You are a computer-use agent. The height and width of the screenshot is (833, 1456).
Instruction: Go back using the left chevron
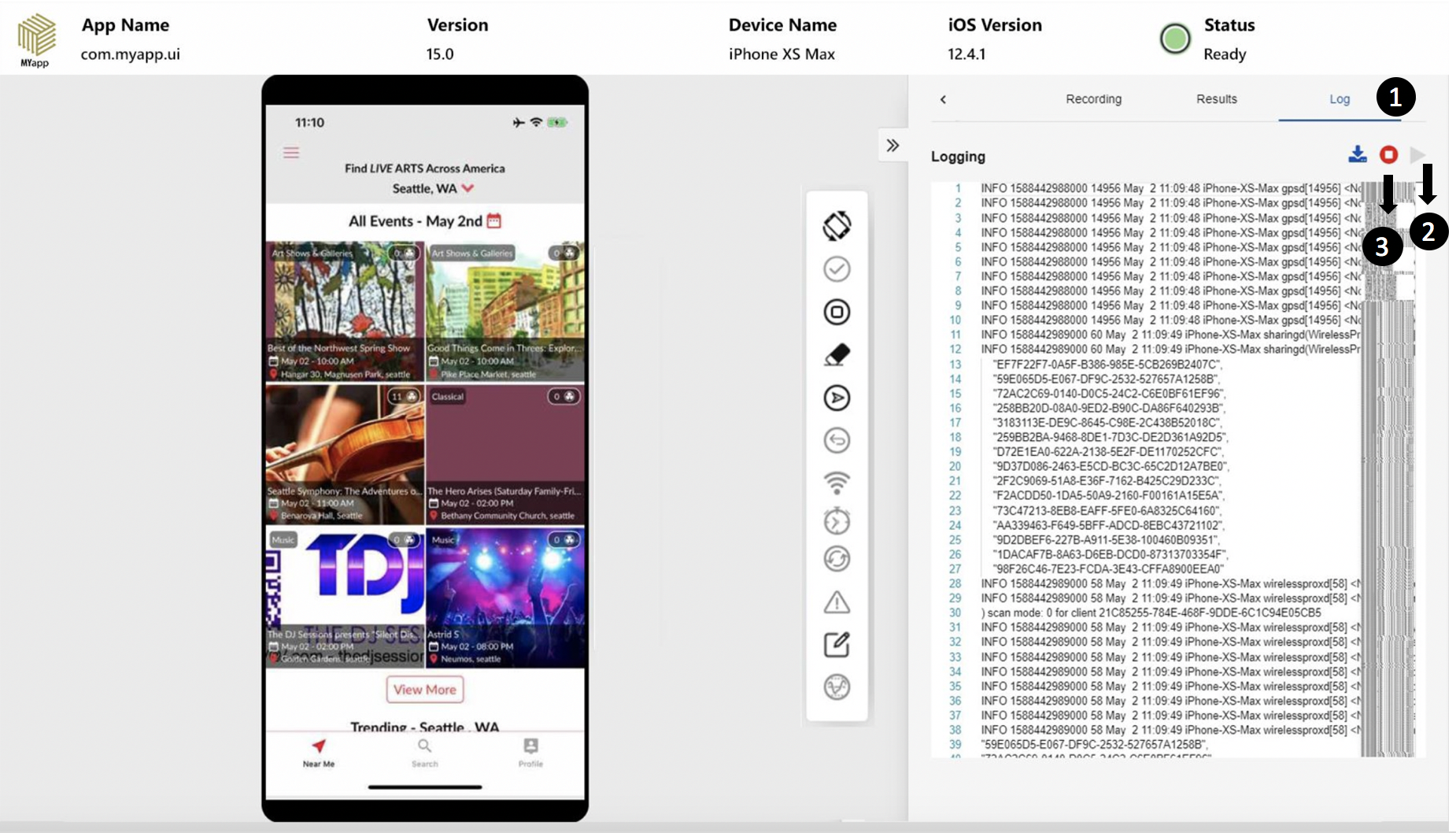coord(943,99)
